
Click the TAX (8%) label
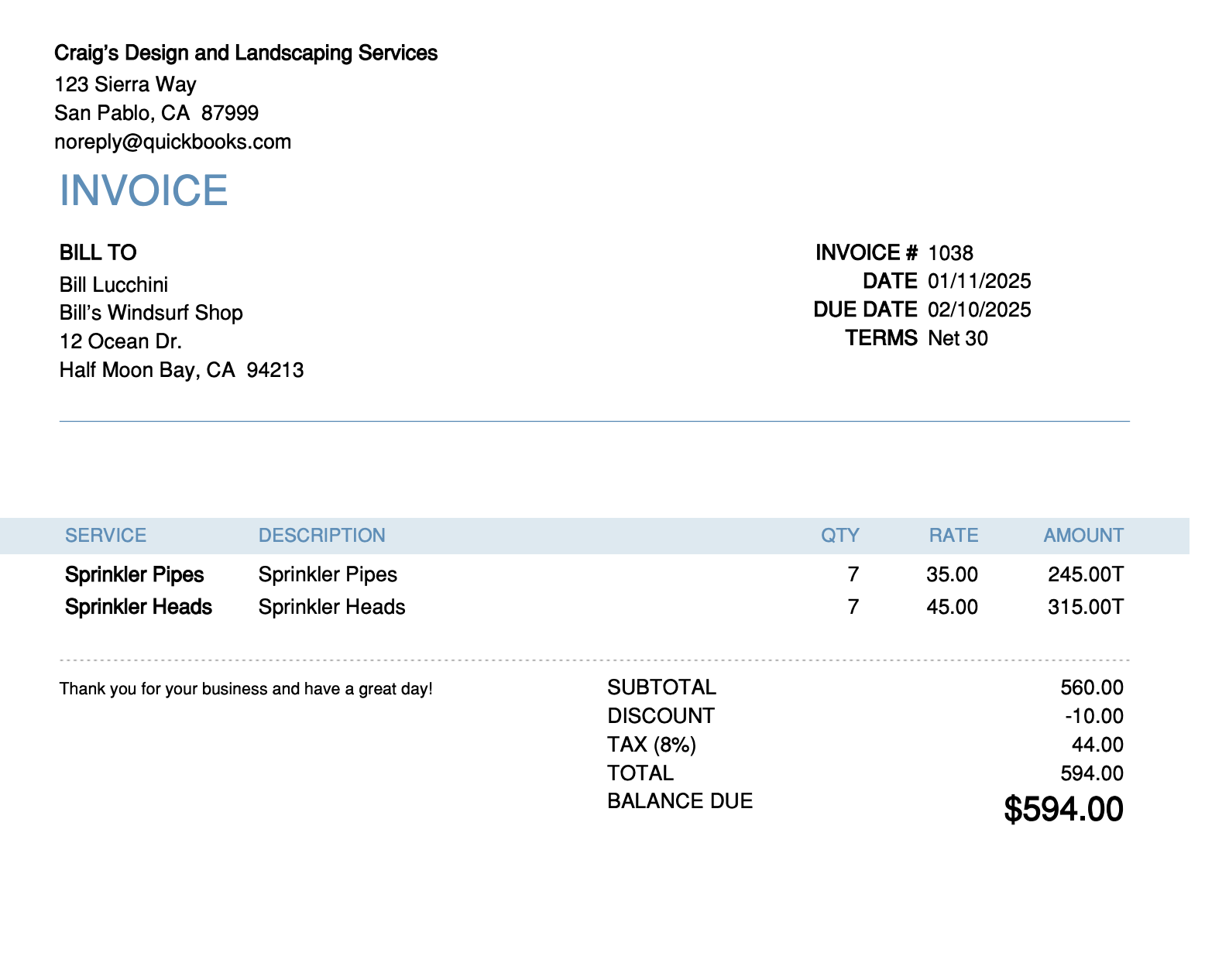[x=651, y=745]
